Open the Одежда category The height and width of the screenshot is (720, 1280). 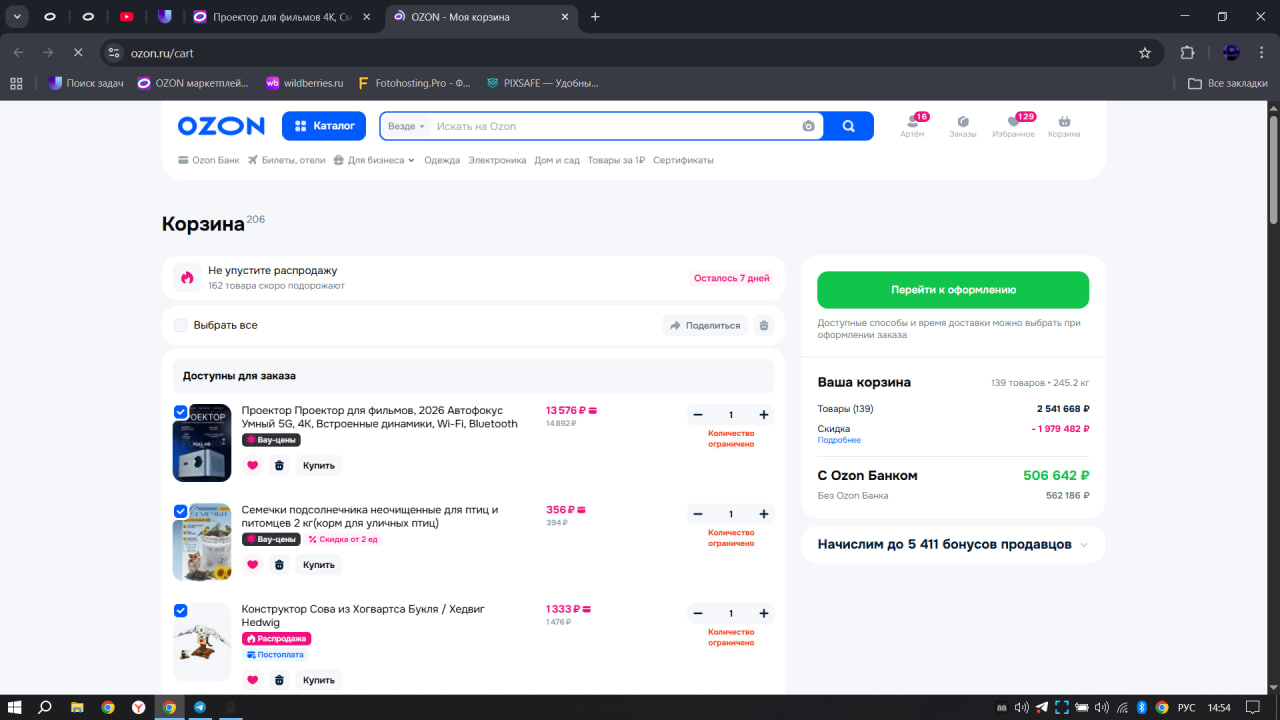[x=442, y=160]
